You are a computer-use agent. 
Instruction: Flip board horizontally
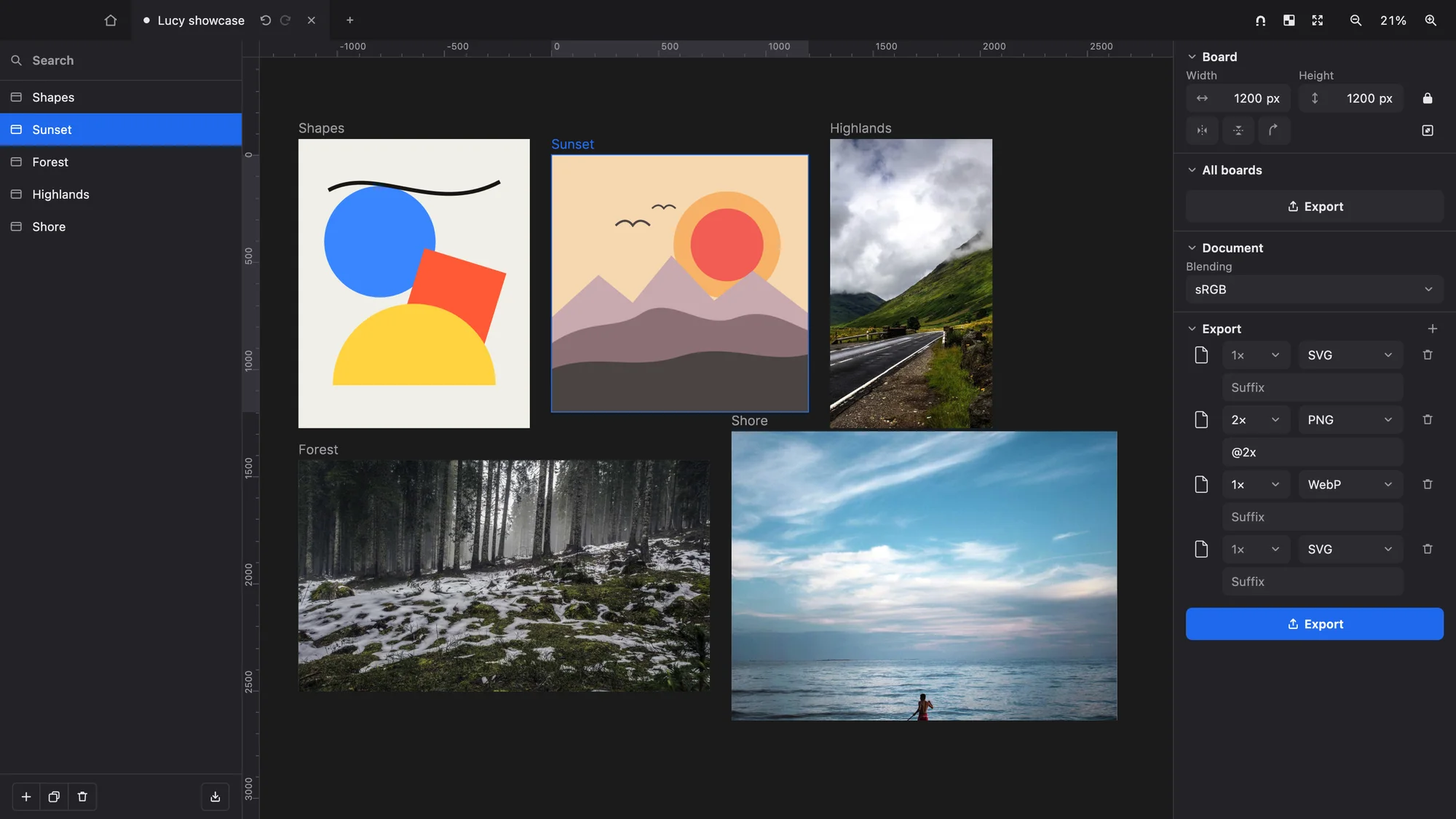[x=1202, y=130]
